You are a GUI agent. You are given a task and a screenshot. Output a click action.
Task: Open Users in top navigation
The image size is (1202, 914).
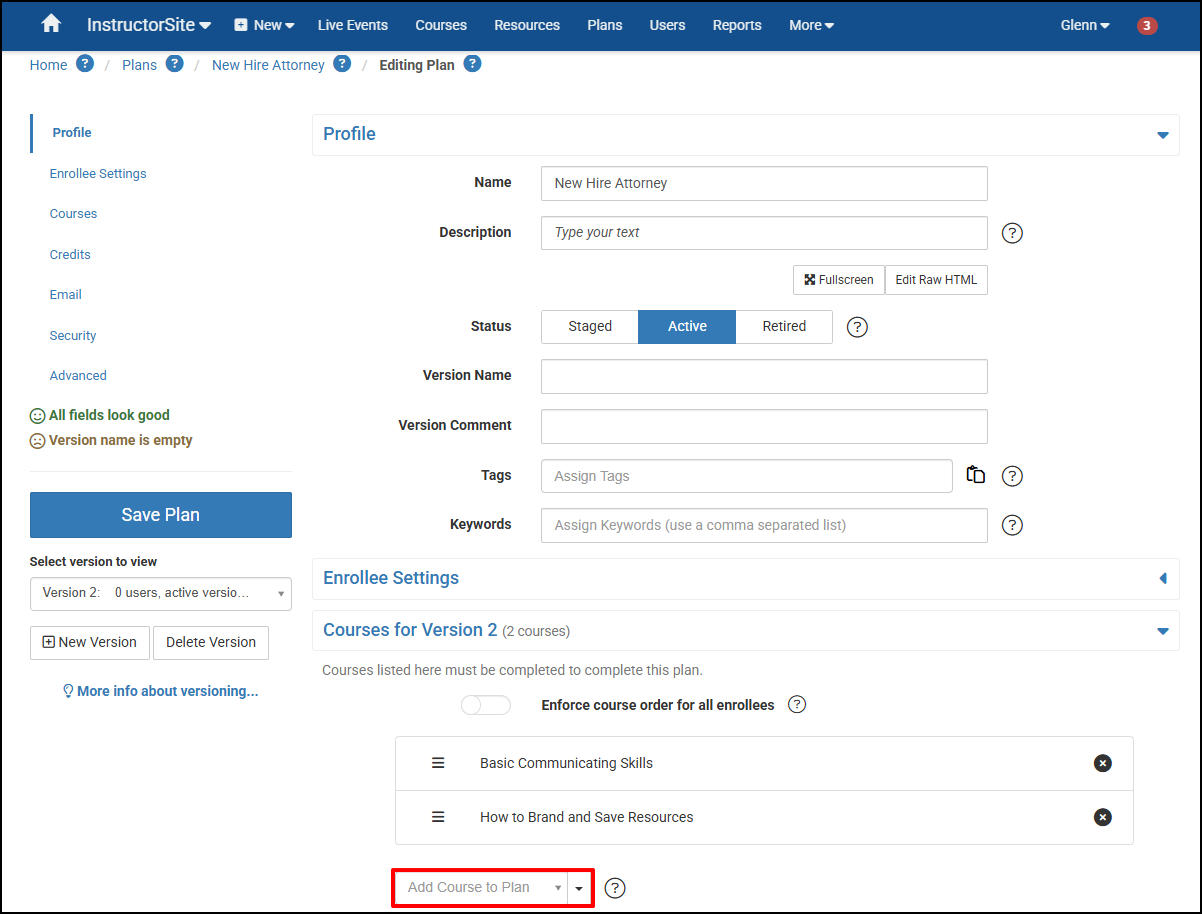(x=667, y=25)
